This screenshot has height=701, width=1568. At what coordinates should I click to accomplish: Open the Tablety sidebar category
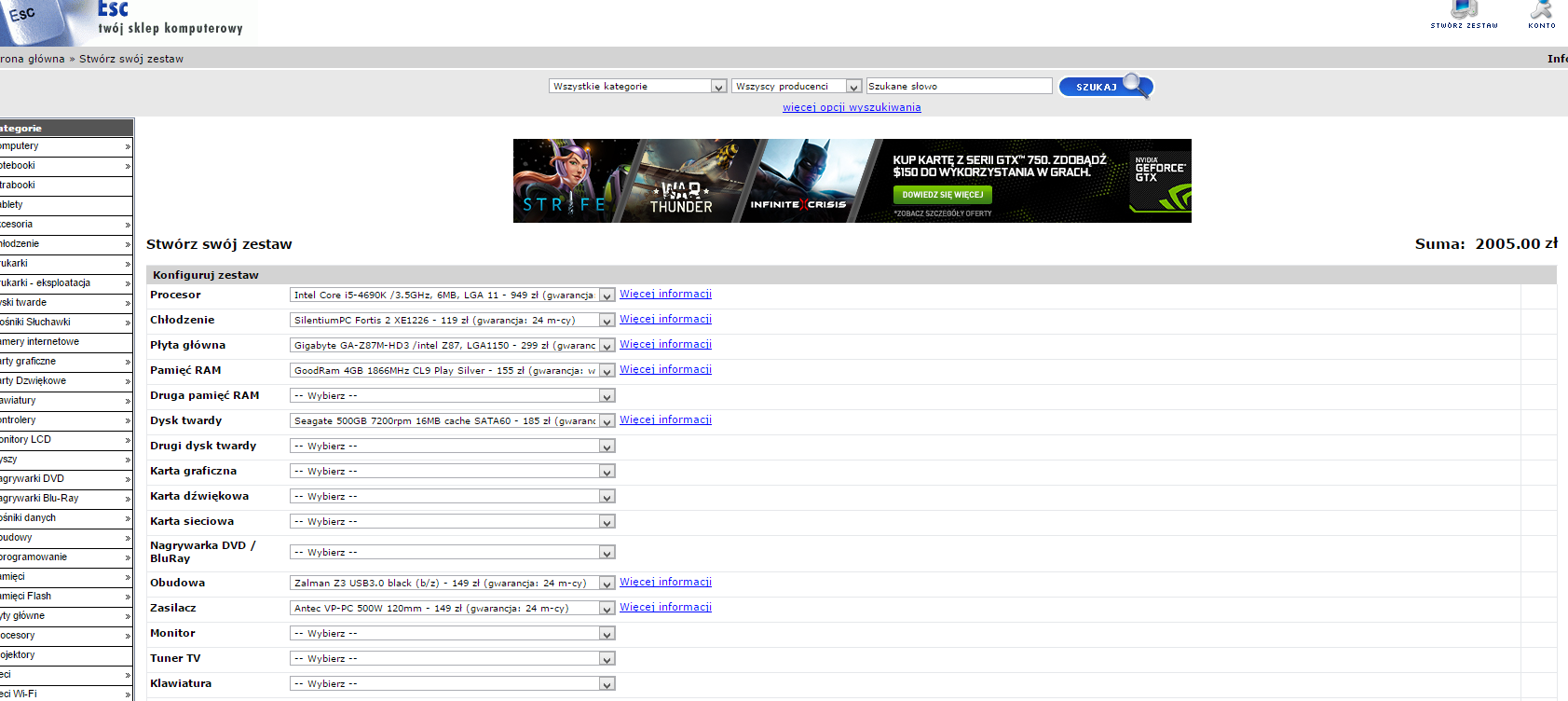pos(66,205)
